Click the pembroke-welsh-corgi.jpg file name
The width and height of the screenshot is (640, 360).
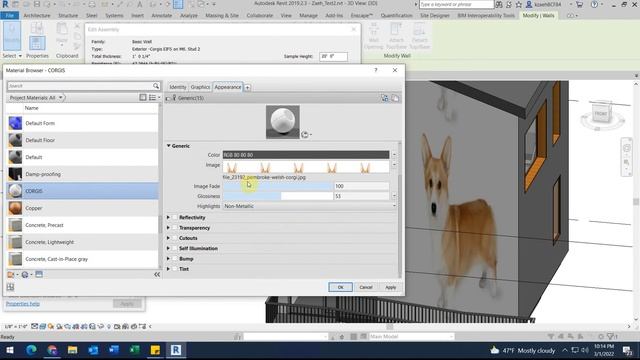click(264, 178)
